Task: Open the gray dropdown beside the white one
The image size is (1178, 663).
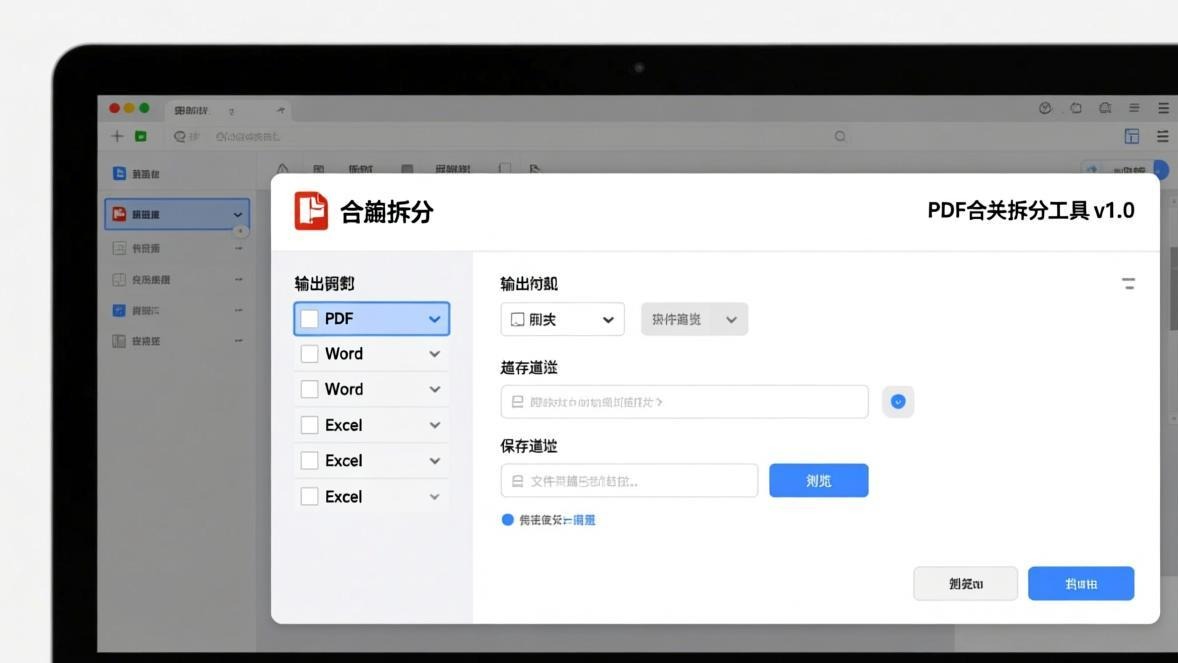Action: [x=694, y=319]
